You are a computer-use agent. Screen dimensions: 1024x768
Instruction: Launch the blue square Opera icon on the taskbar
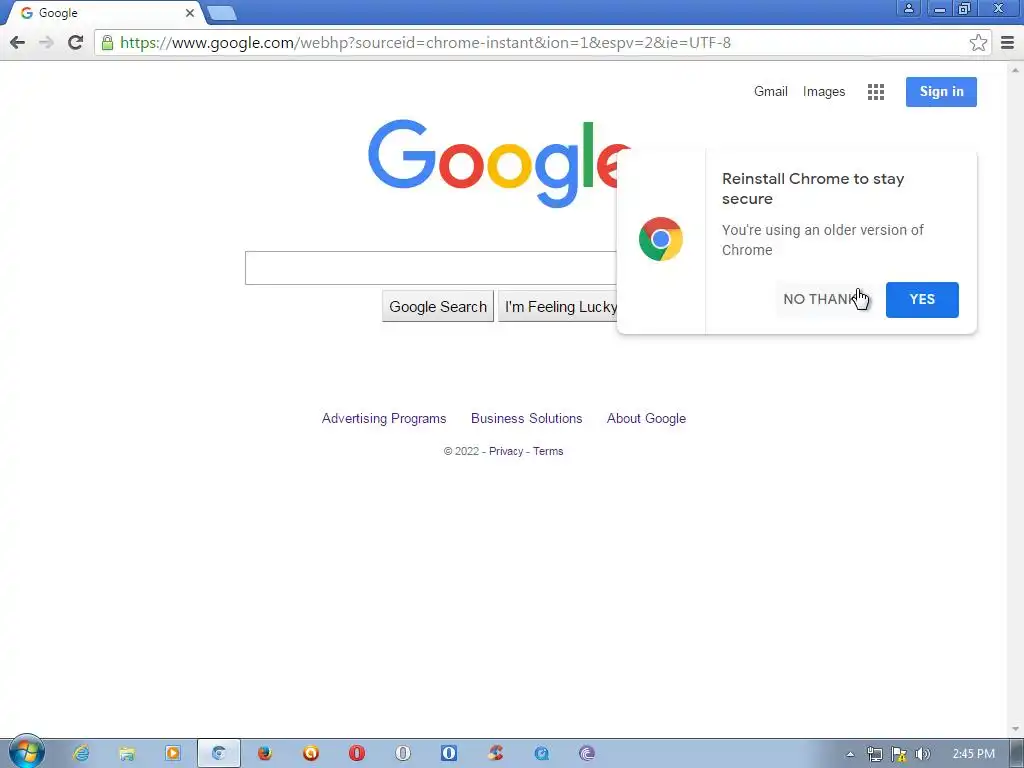(449, 754)
